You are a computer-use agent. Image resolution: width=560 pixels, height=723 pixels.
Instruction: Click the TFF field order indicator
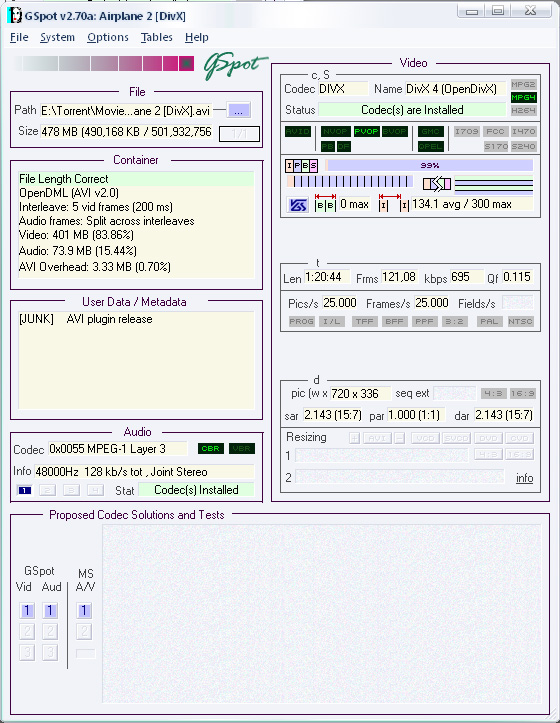coord(364,321)
